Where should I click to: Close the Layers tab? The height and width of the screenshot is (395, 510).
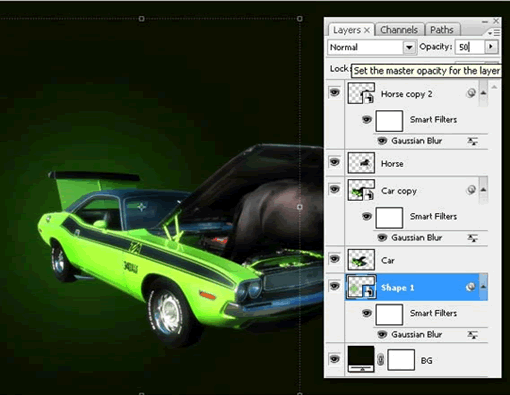pyautogui.click(x=367, y=30)
